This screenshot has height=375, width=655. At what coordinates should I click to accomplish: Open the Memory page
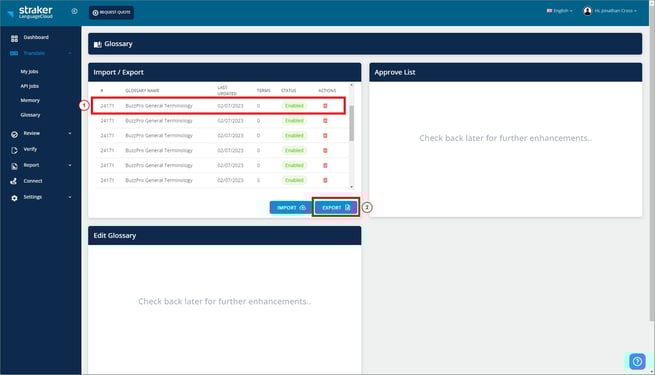tap(30, 100)
